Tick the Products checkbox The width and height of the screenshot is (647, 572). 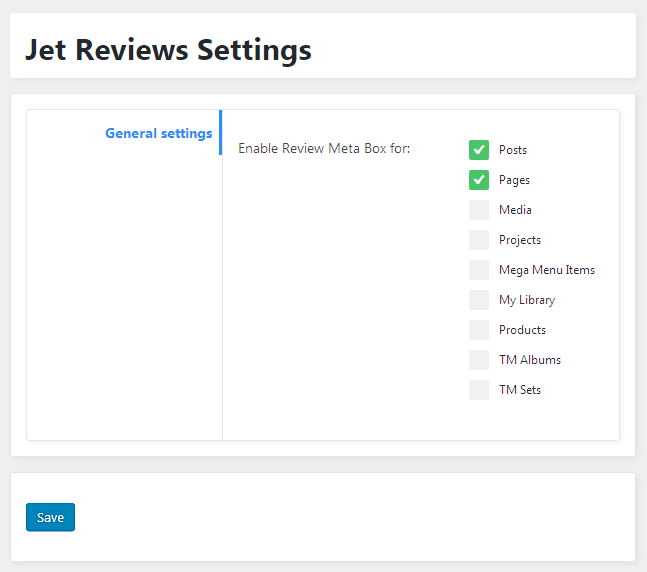coord(479,330)
